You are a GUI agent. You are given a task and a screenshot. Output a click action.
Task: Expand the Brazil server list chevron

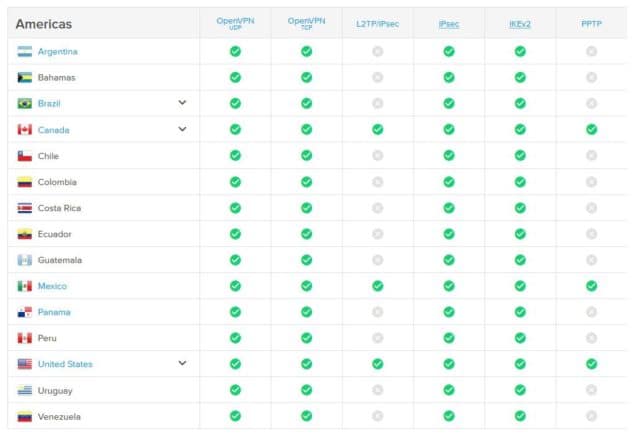(x=182, y=102)
